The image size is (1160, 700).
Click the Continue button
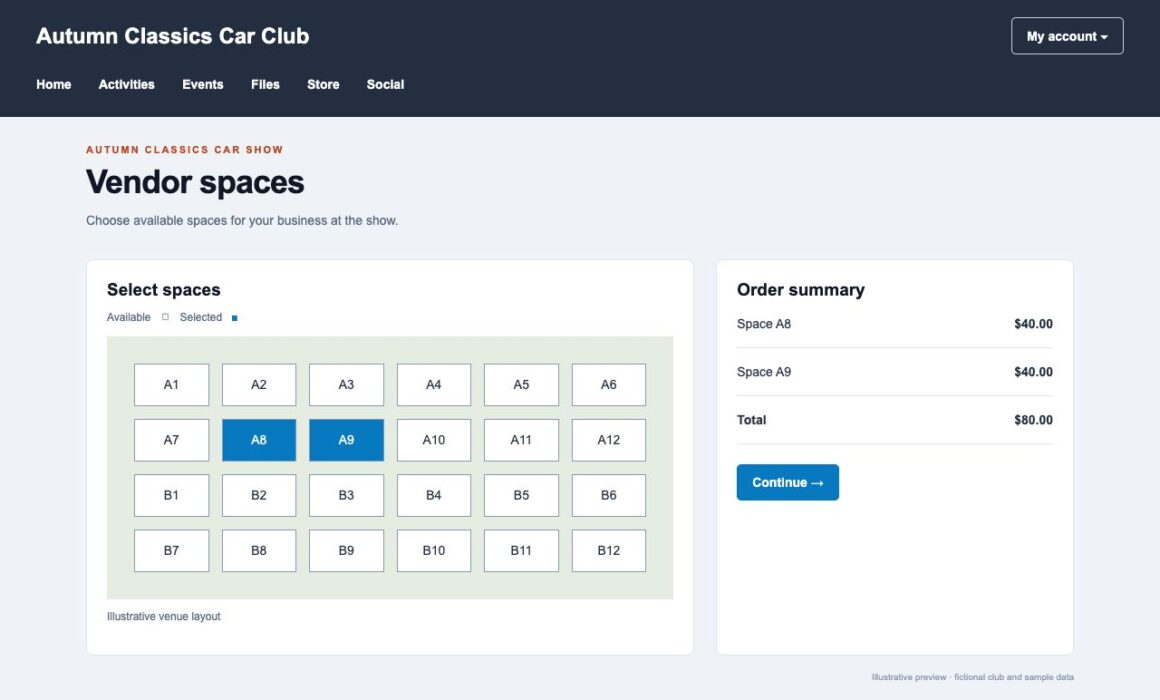788,482
